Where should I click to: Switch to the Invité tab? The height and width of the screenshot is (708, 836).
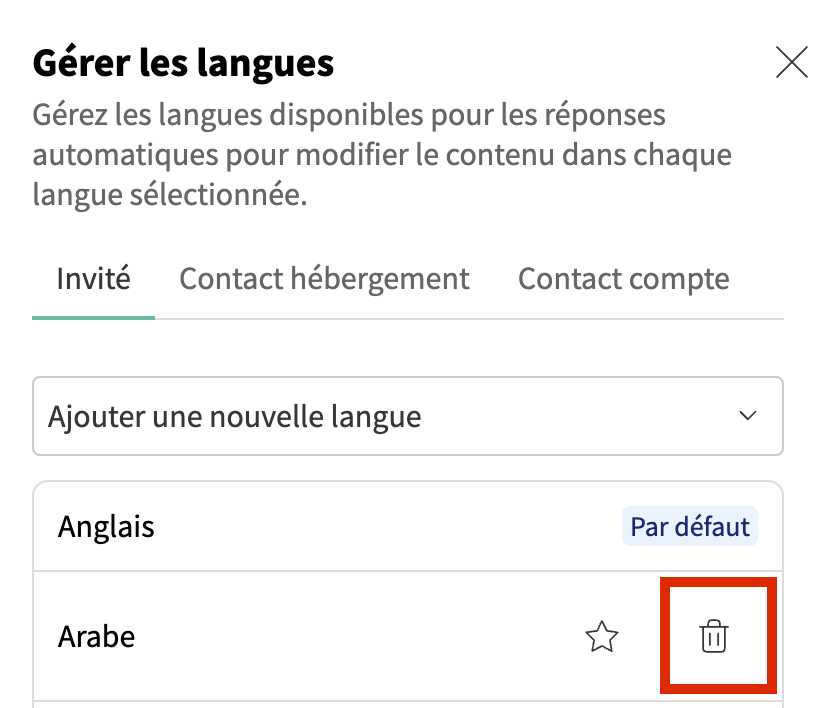(x=94, y=278)
